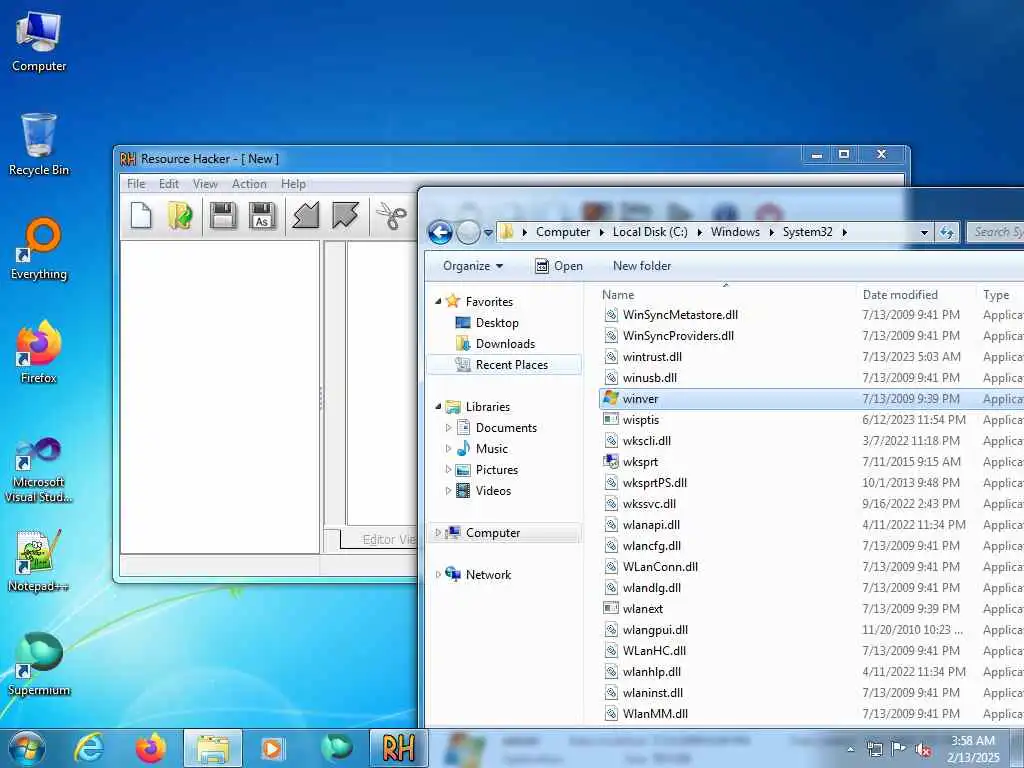Screen dimensions: 1024x768
Task: Click the Microsoft Visual Studio desktop shortcut
Action: 39,470
